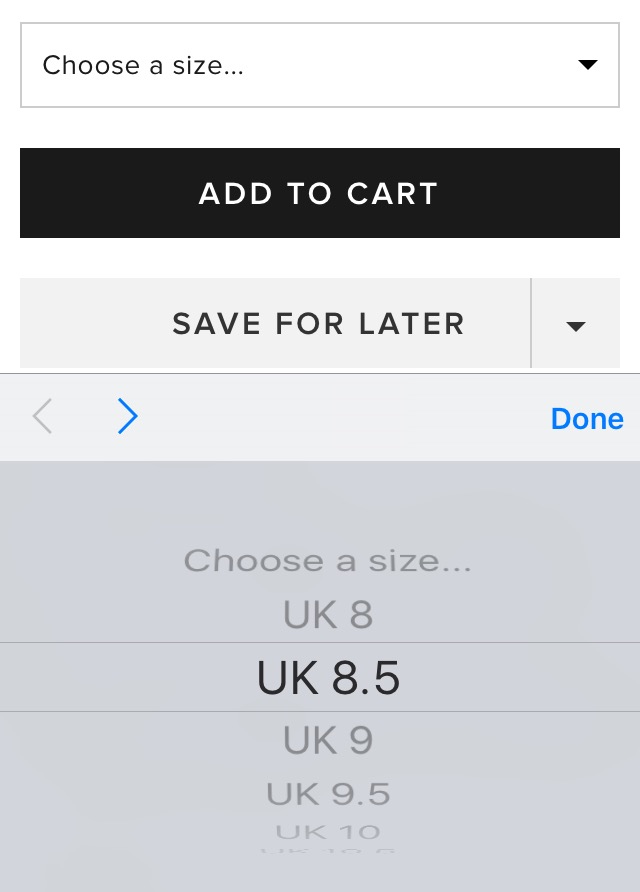This screenshot has height=892, width=640.
Task: Tap the white gap above Add to Cart
Action: (320, 128)
